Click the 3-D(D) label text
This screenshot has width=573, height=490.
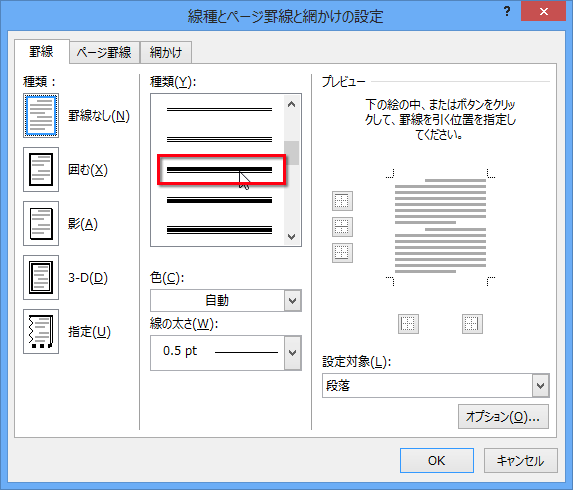click(88, 278)
